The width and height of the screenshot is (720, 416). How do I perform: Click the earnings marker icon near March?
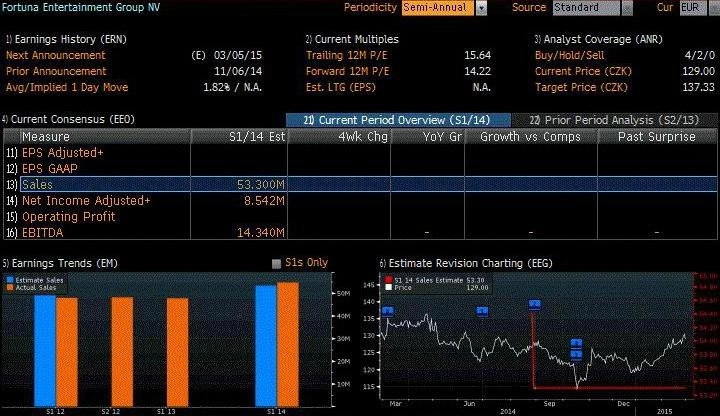[388, 311]
